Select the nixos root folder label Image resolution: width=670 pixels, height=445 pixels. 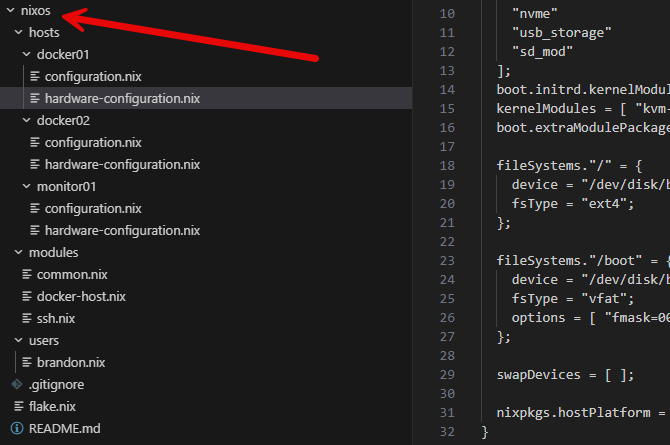pos(36,11)
